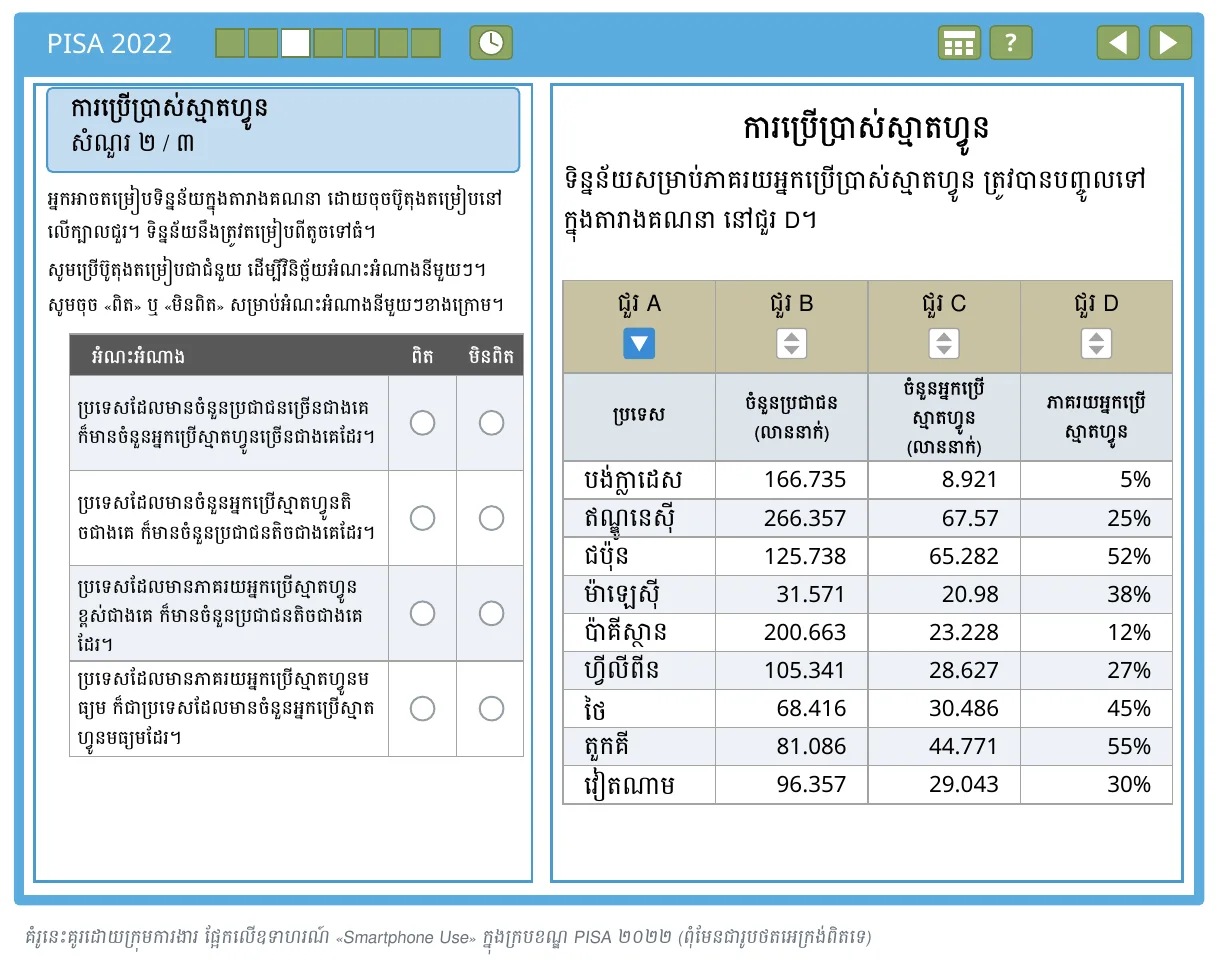Click the sort button under column B
The height and width of the screenshot is (967, 1217).
[792, 344]
